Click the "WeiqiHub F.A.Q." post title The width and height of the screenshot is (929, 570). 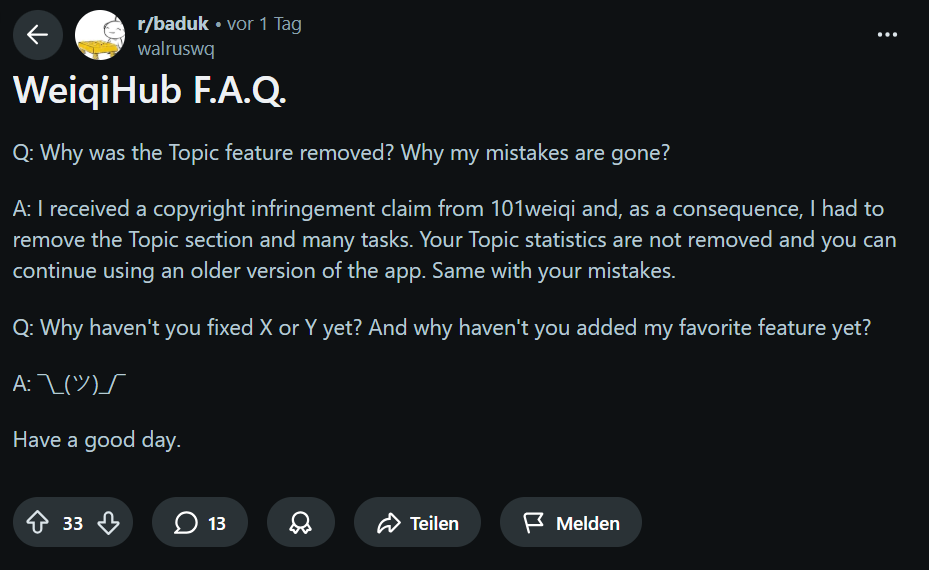pyautogui.click(x=150, y=91)
